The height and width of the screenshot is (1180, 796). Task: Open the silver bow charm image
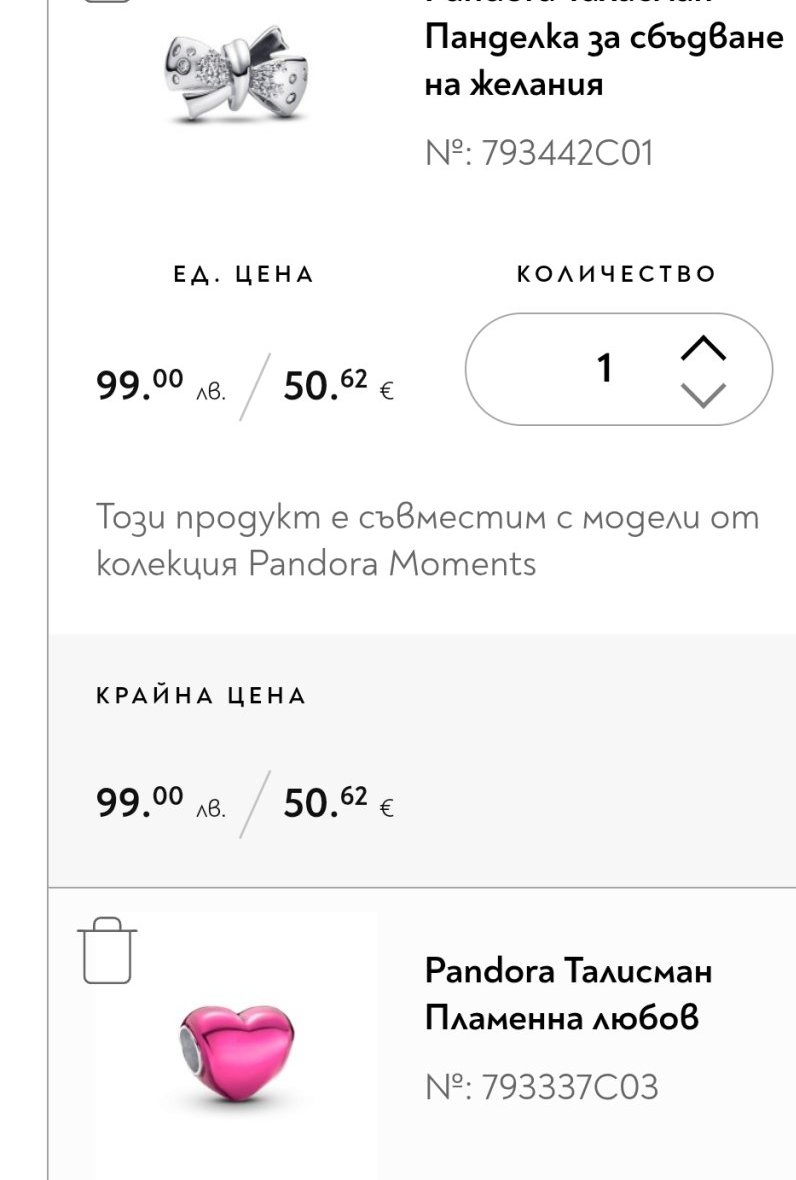click(236, 70)
